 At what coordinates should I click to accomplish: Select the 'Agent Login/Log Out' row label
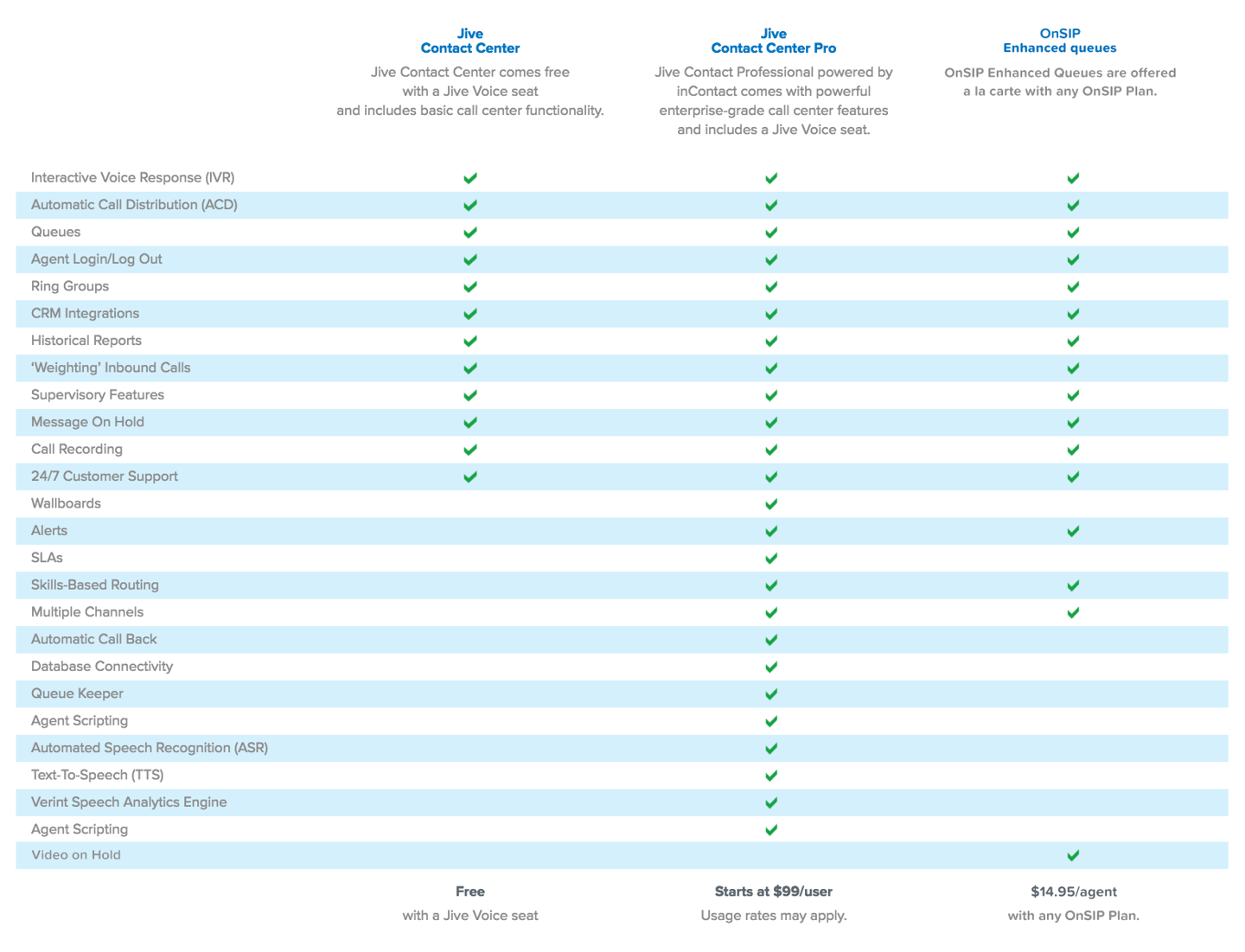(x=97, y=259)
